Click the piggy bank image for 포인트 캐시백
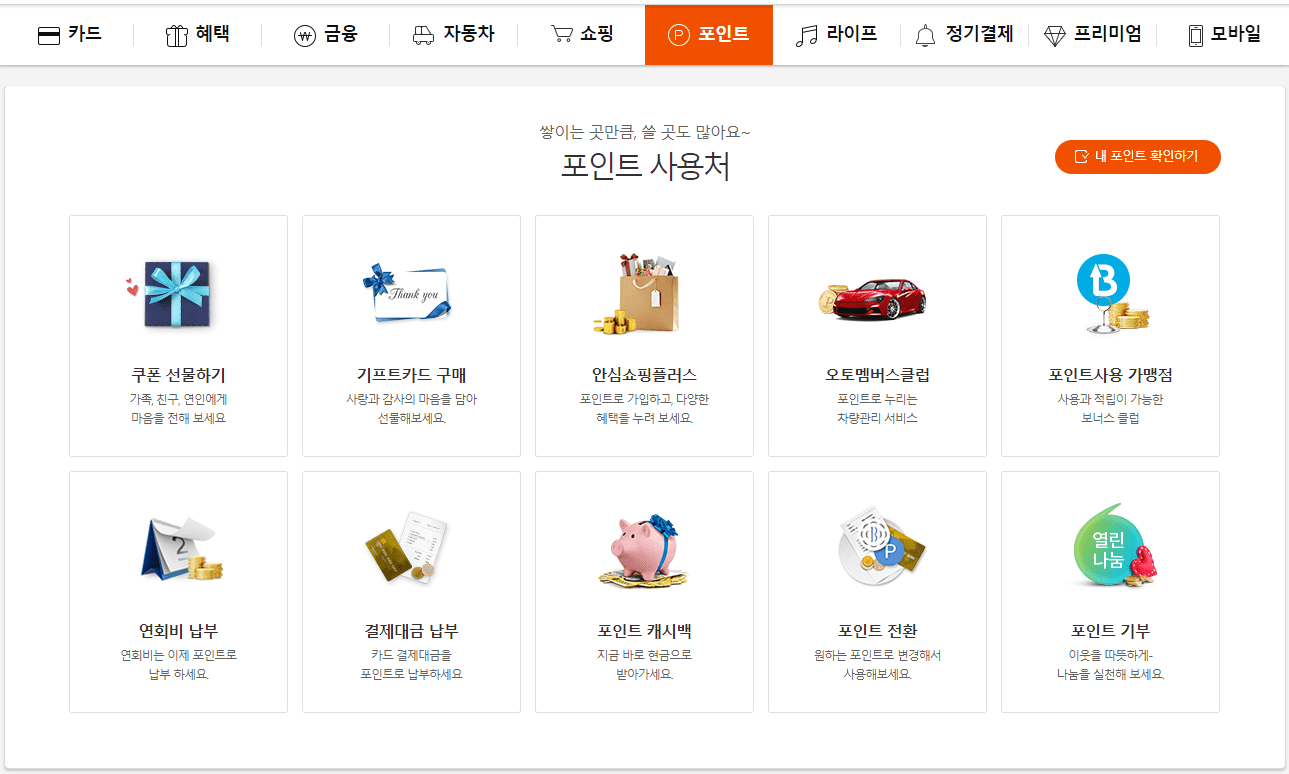Screen dimensions: 1289x774 644,548
